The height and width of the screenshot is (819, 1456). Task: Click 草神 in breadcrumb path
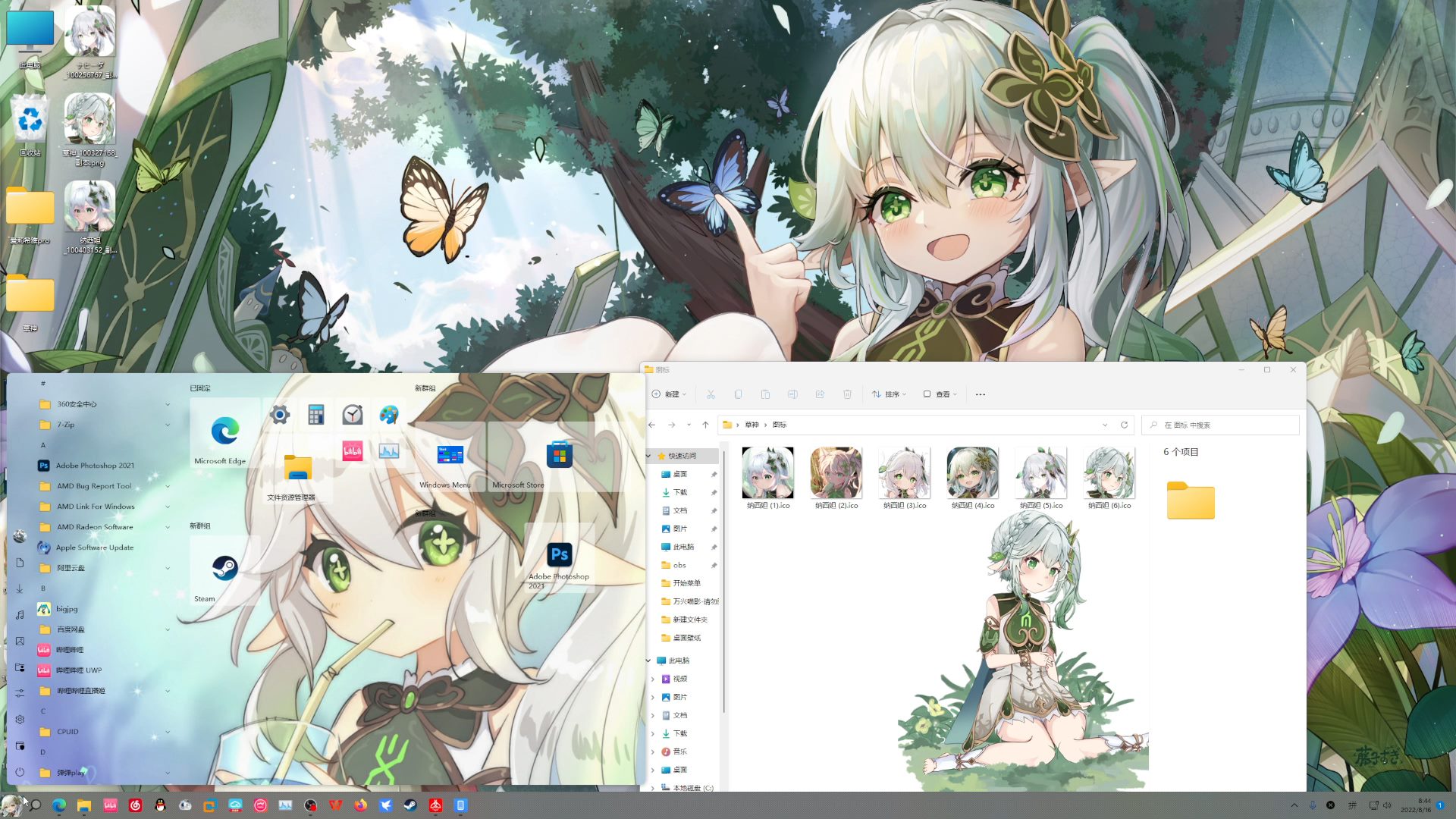click(x=752, y=425)
